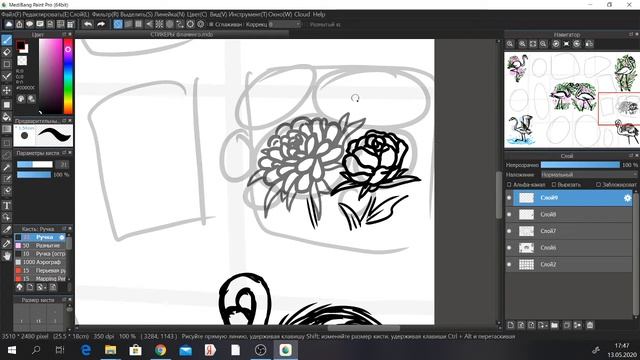This screenshot has width=640, height=360.
Task: Click the hue strip in color panel
Action: pos(68,76)
